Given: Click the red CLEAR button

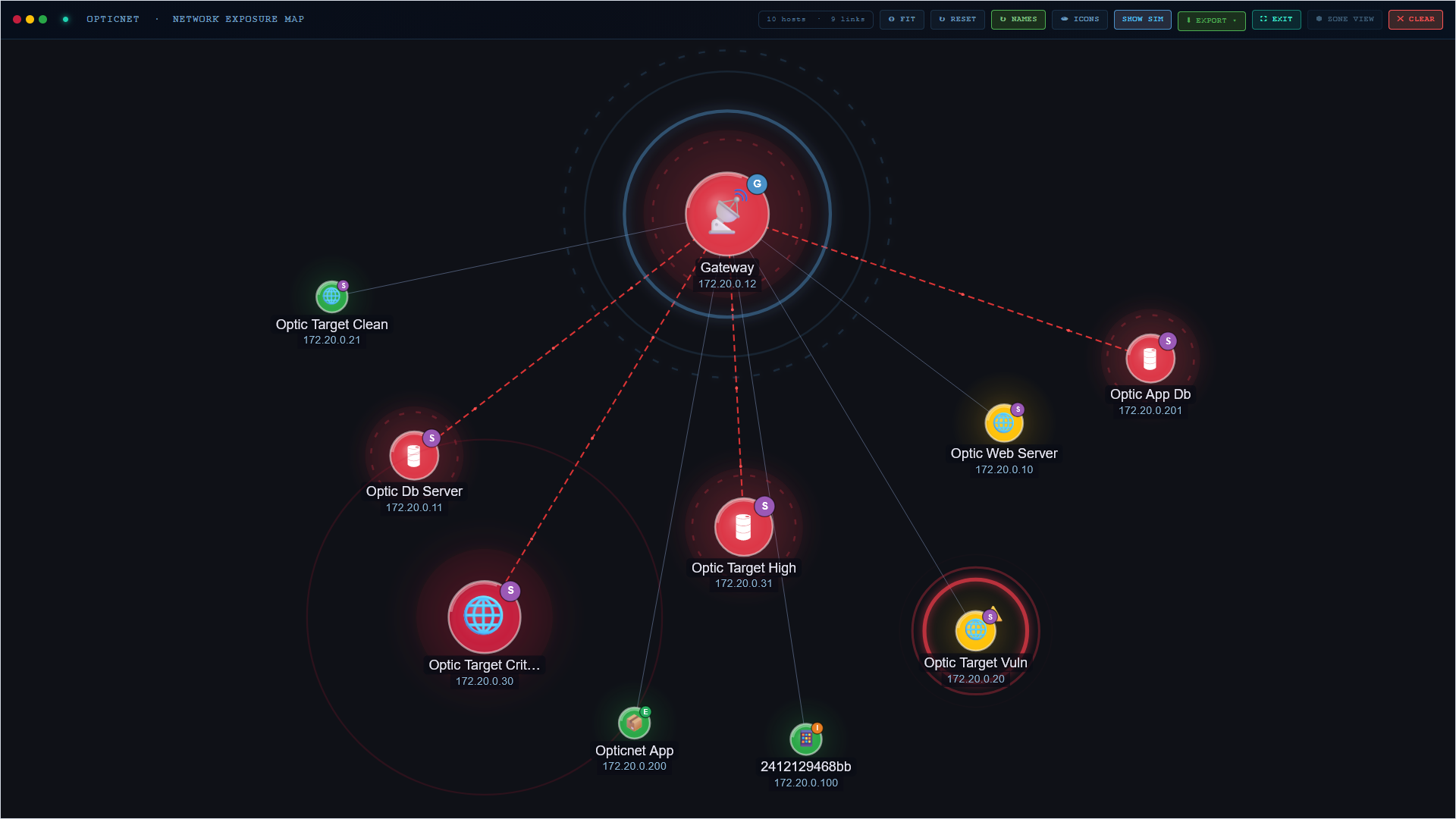Looking at the screenshot, I should (1415, 20).
